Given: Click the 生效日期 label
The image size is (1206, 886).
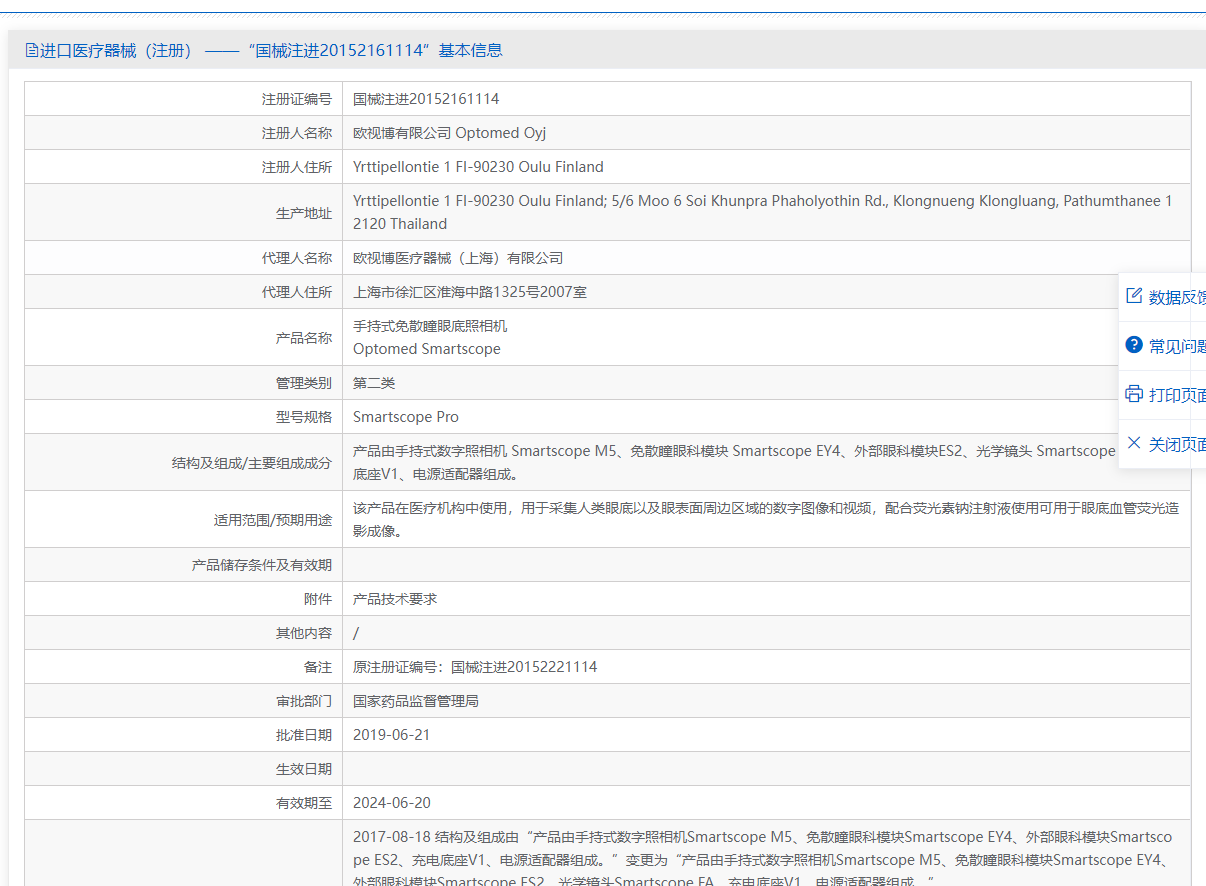Looking at the screenshot, I should (x=304, y=769).
